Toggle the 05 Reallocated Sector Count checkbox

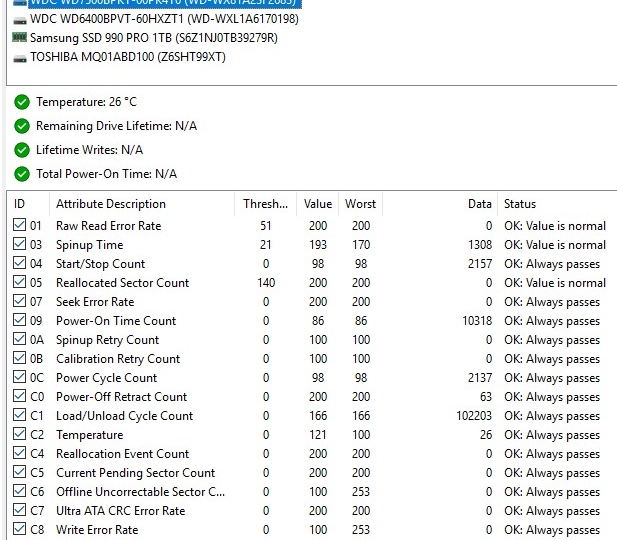(x=19, y=283)
